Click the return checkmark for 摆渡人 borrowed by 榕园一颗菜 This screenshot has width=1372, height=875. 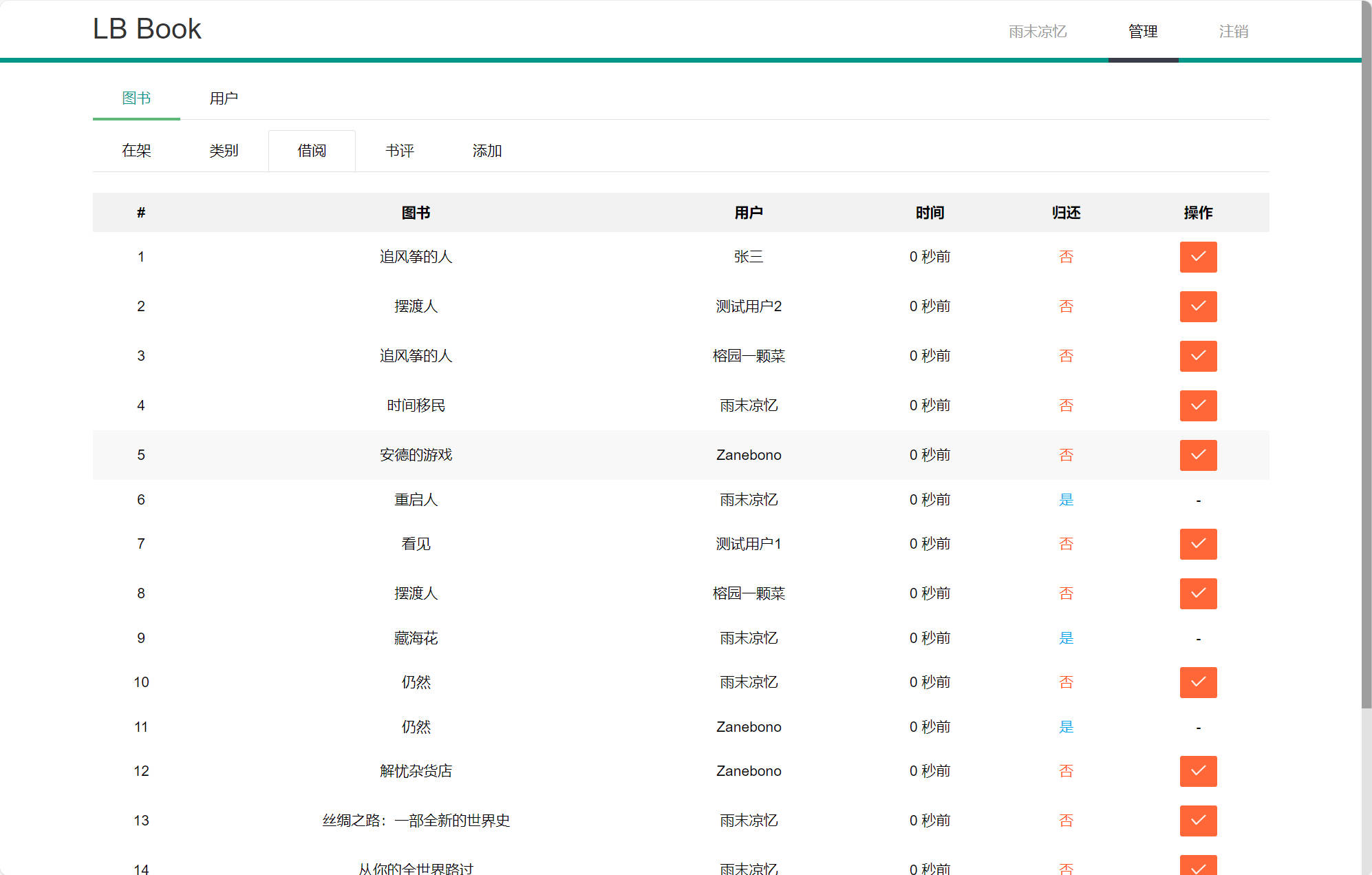(x=1198, y=593)
